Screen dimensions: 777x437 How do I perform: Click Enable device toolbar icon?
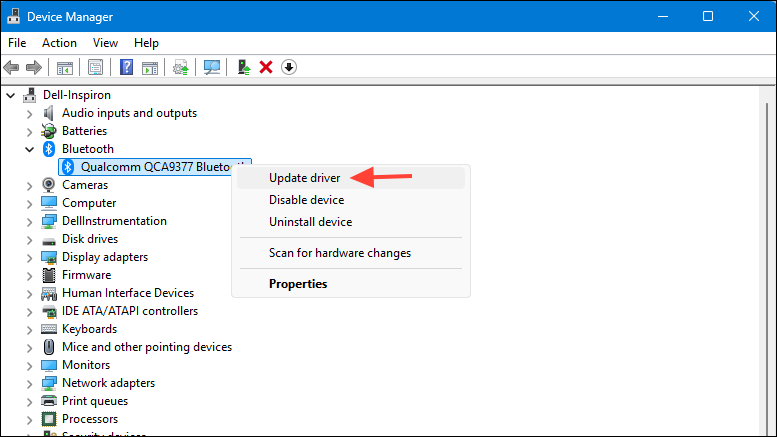[x=243, y=67]
